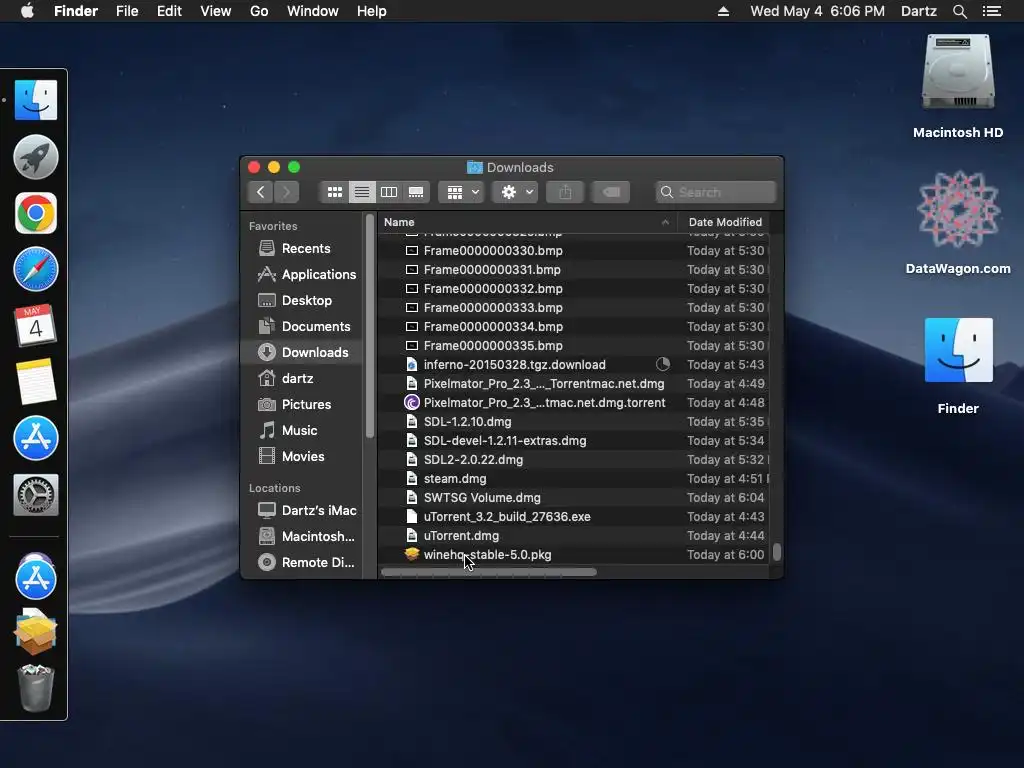Open the File menu
Image resolution: width=1024 pixels, height=768 pixels.
click(x=127, y=11)
